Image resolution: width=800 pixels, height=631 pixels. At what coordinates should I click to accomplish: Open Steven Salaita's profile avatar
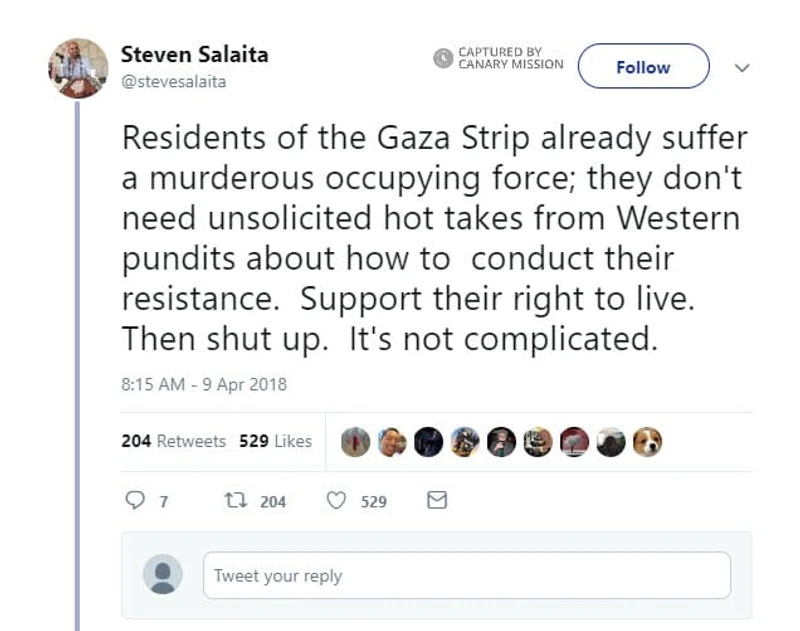tap(75, 65)
